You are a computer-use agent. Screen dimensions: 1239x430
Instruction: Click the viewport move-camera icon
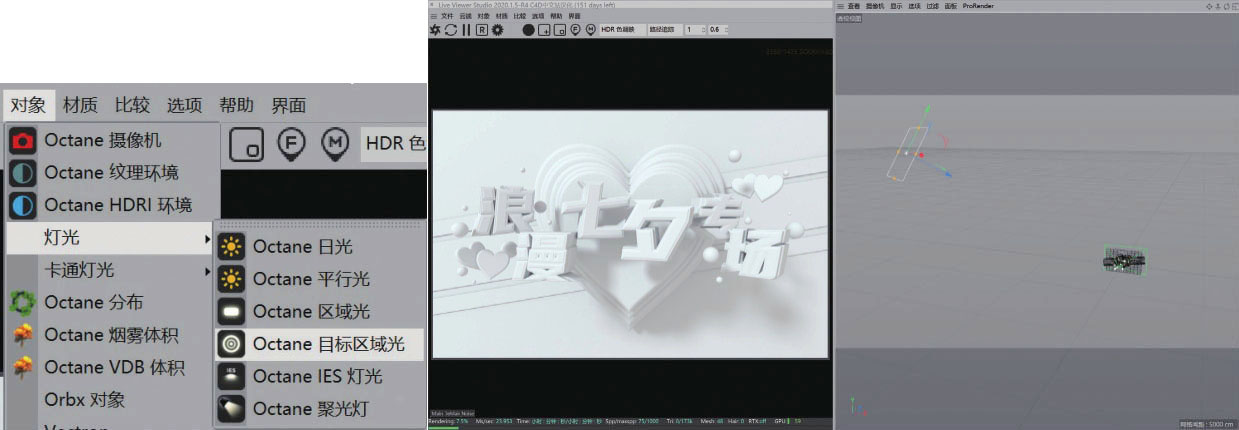pos(1209,6)
